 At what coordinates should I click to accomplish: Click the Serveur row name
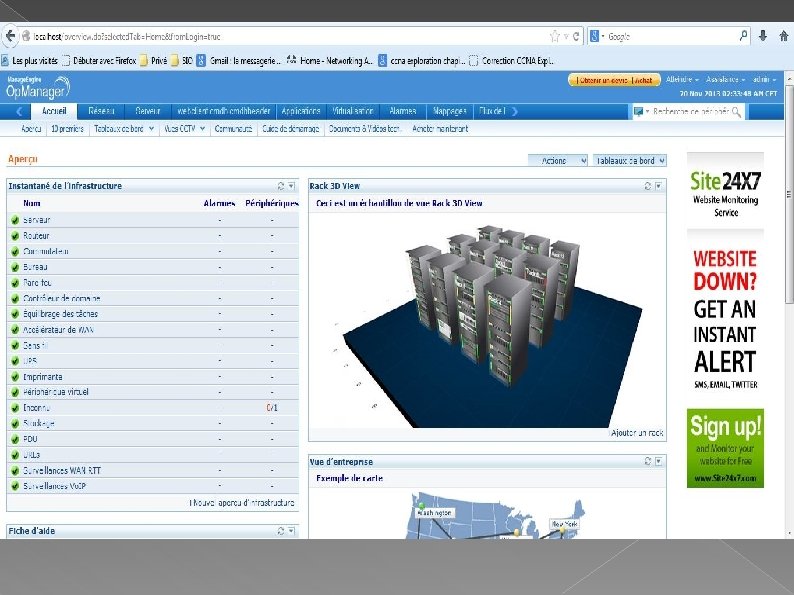pyautogui.click(x=36, y=220)
